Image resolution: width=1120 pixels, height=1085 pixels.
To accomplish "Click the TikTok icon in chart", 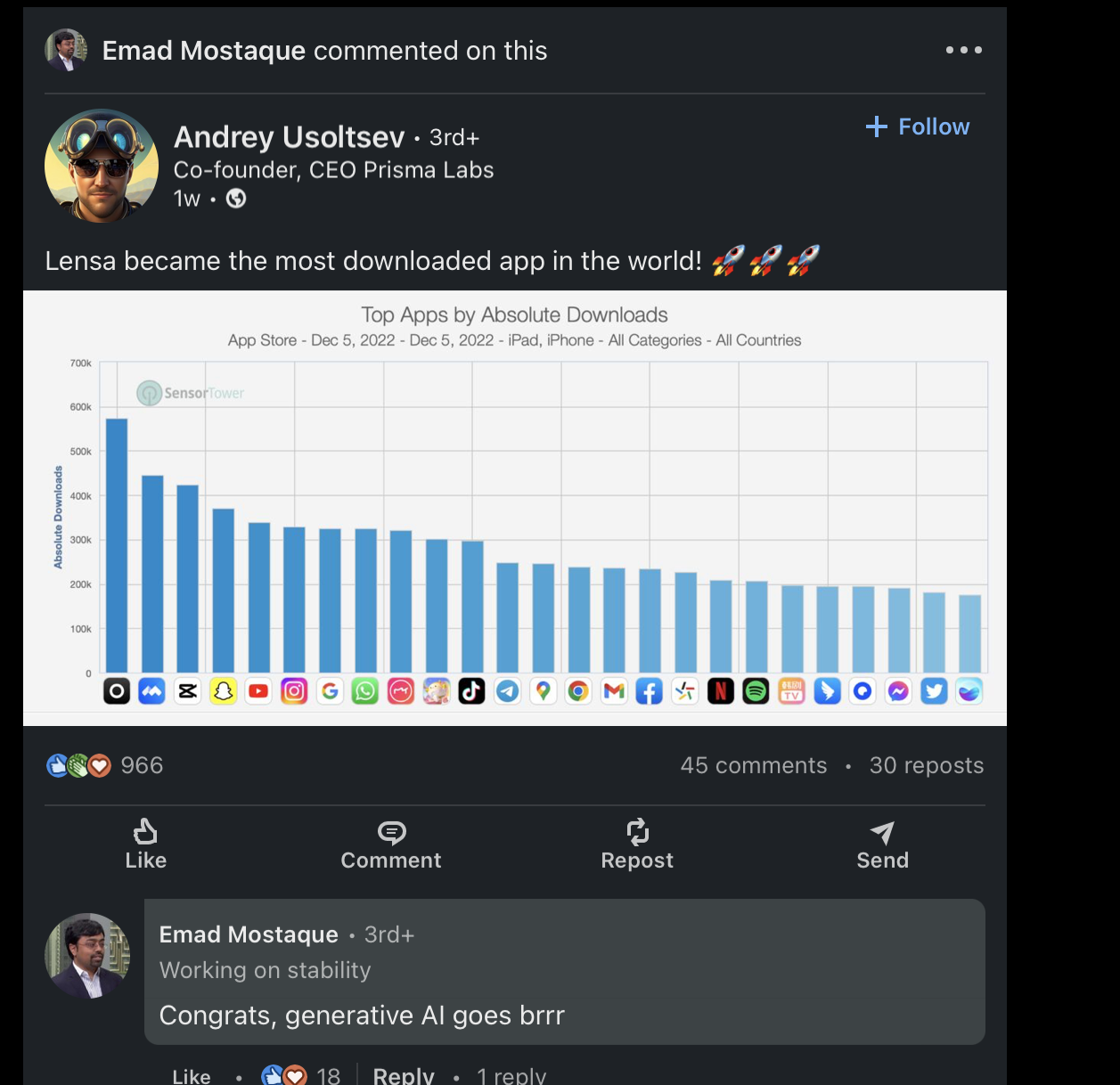I will click(x=471, y=691).
